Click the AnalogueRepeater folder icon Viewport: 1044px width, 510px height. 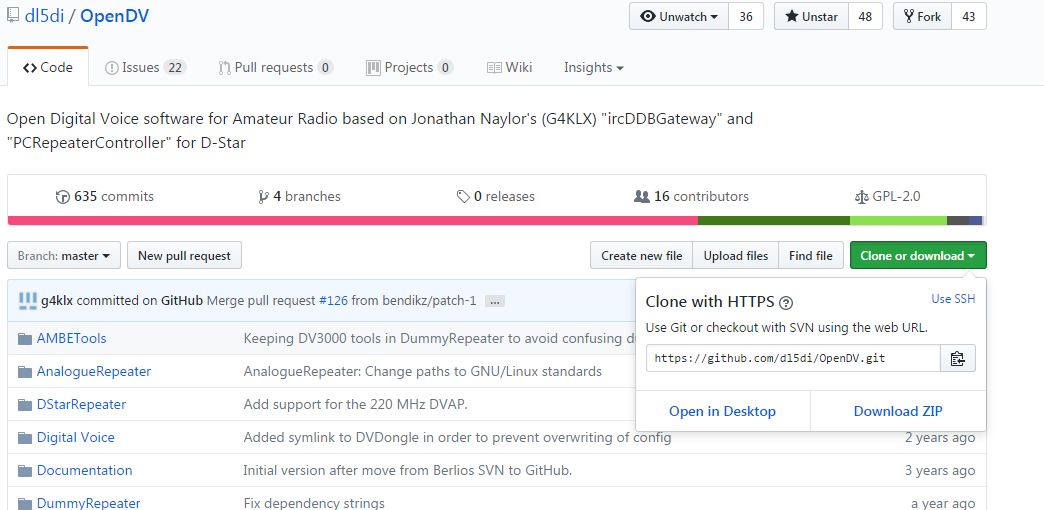25,372
